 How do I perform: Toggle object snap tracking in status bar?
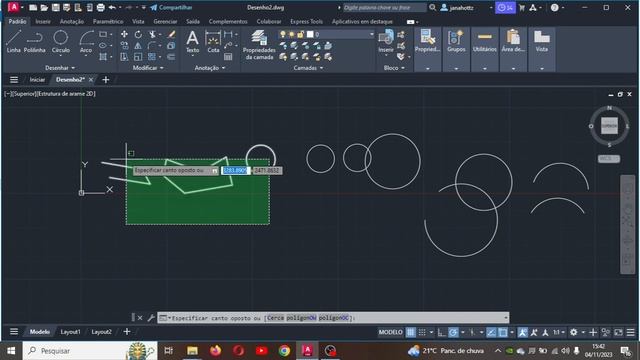491,332
